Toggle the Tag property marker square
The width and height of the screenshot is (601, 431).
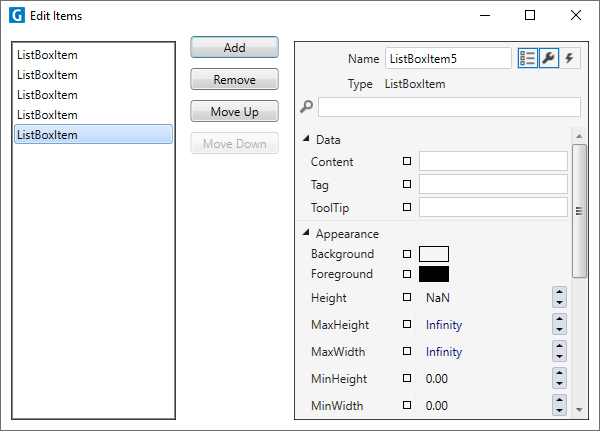tap(407, 184)
